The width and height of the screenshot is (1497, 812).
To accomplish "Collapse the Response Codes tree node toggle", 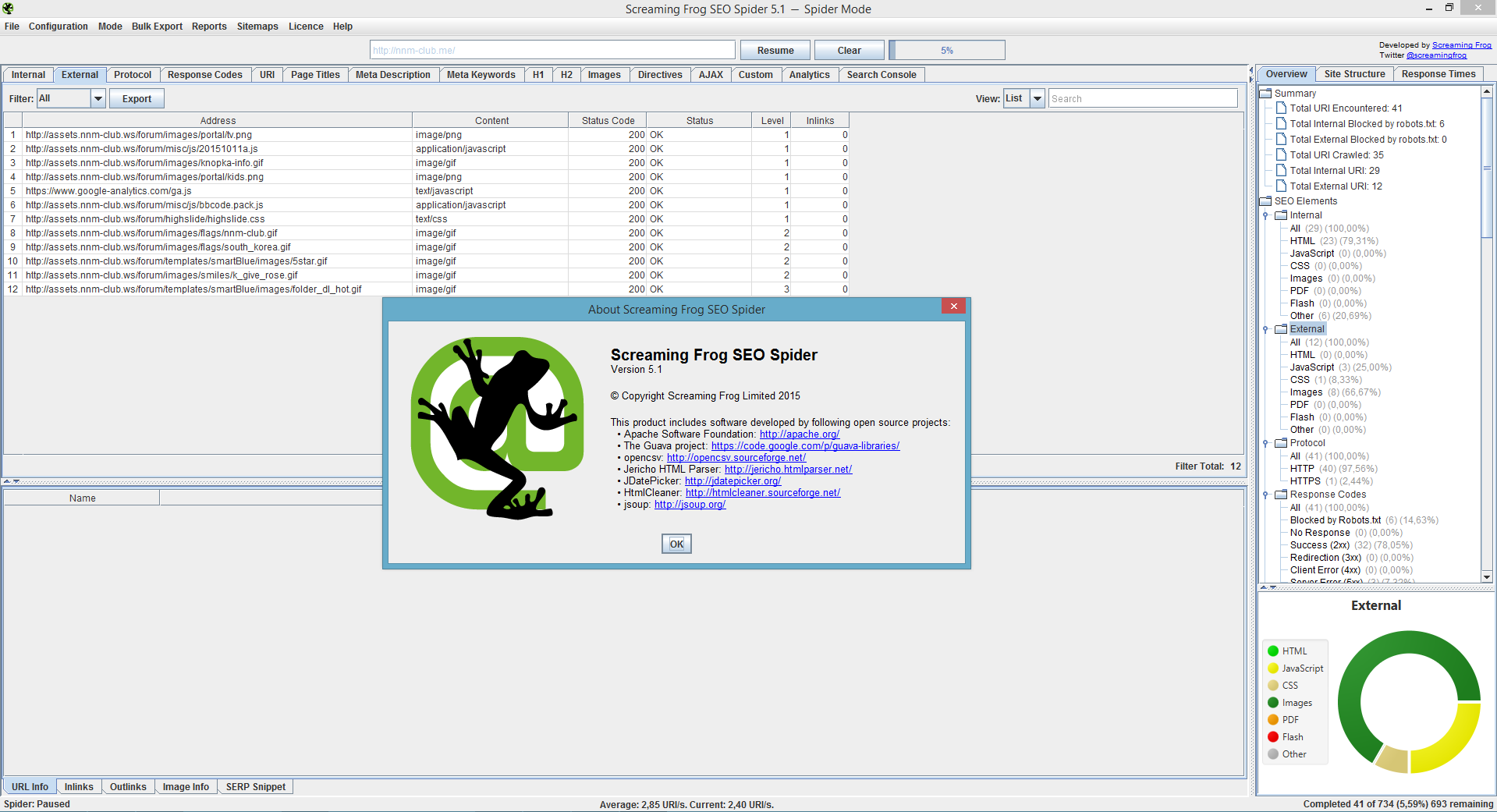I will coord(1265,495).
